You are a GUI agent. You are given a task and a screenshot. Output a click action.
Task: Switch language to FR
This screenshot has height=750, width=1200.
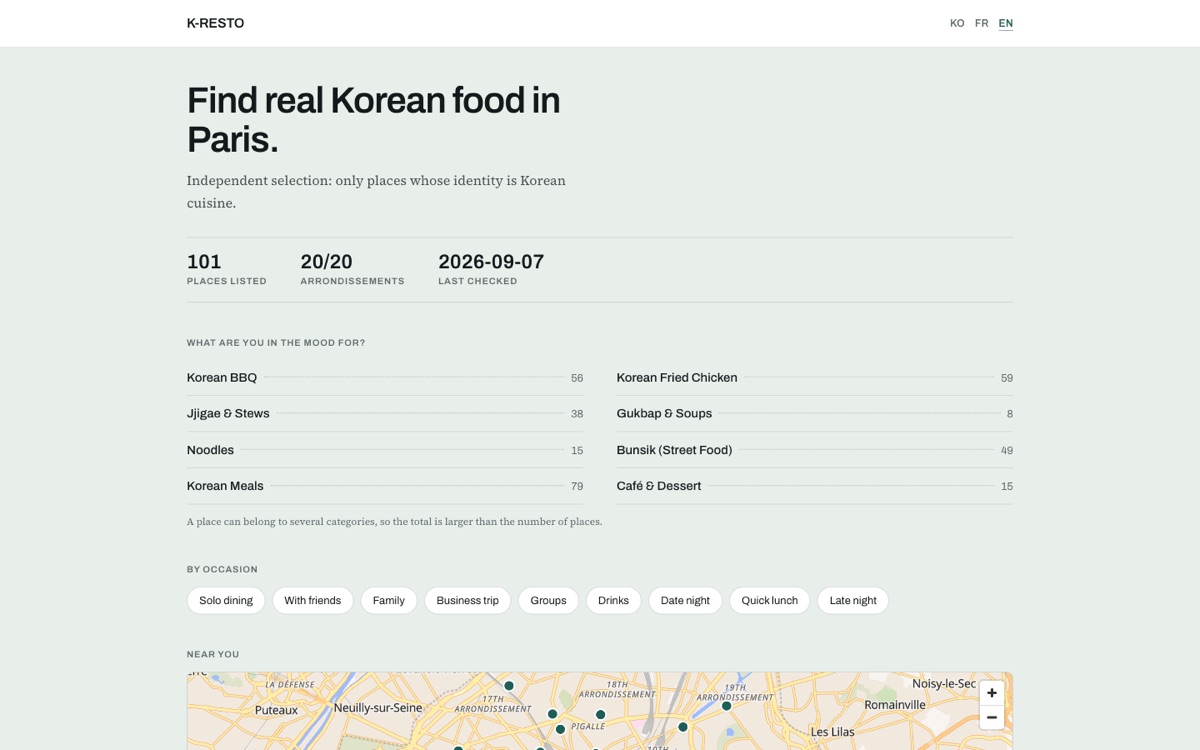coord(982,23)
